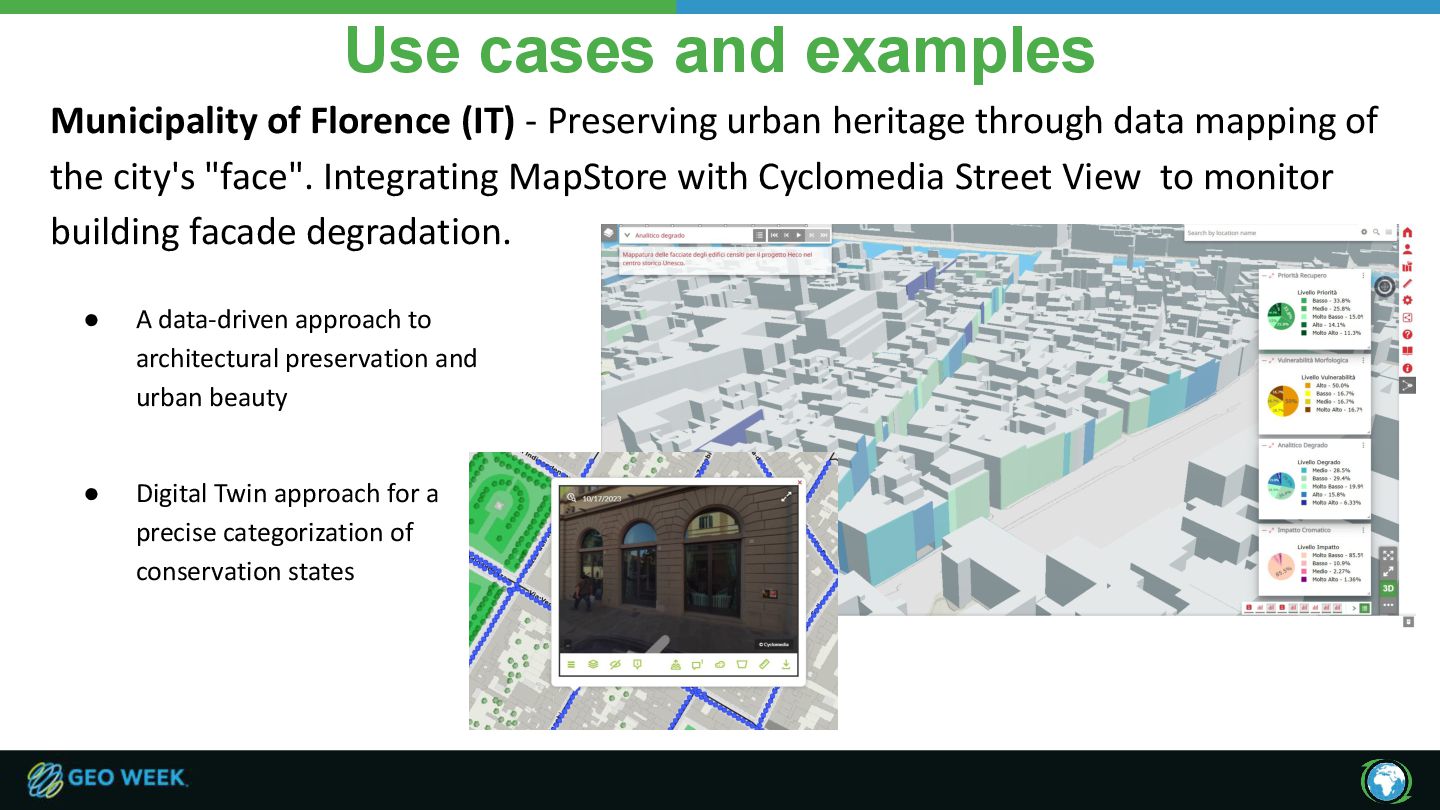
Task: Open the user login icon
Action: 1407,249
